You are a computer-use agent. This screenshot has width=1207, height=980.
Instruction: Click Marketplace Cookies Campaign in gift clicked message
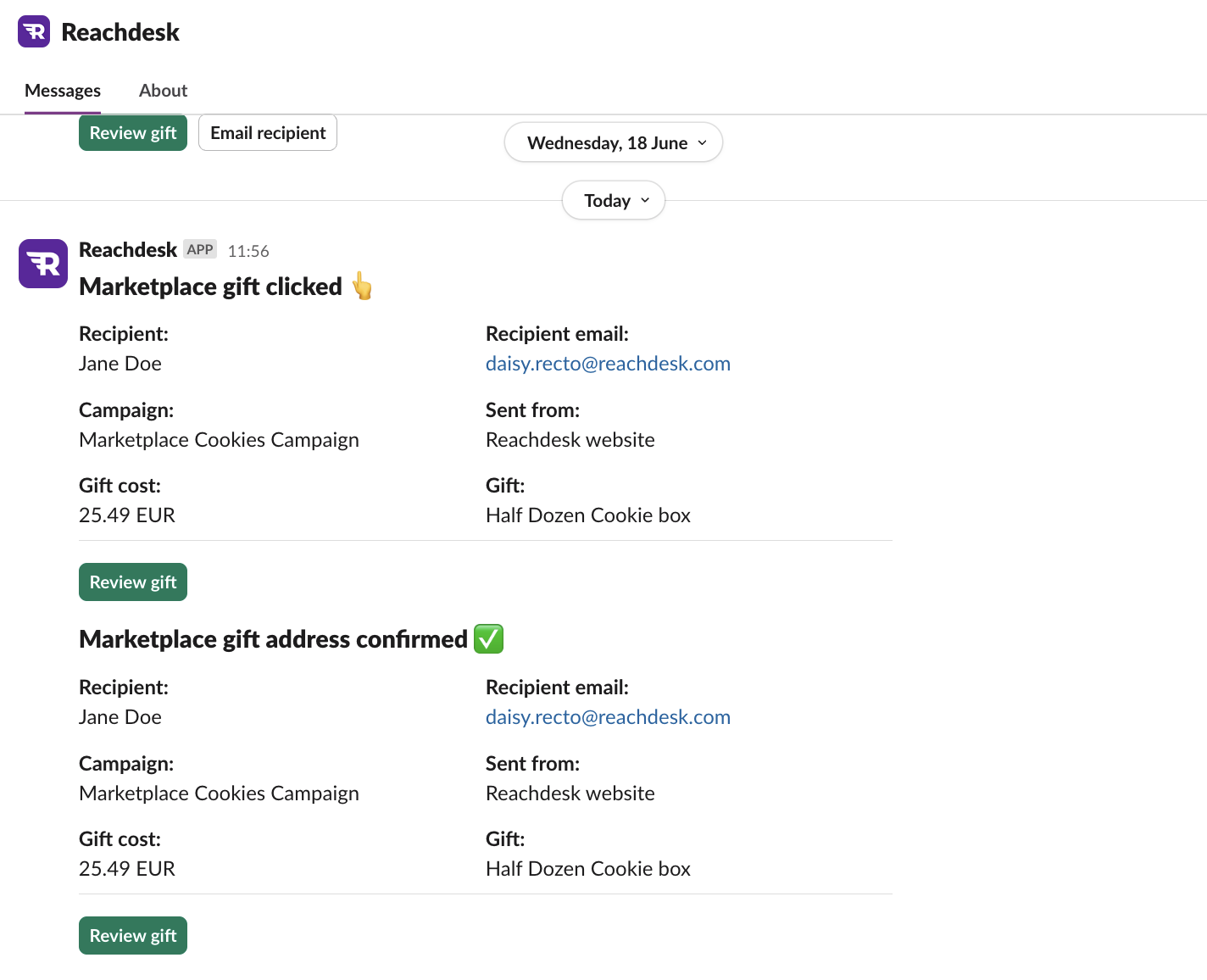point(219,440)
